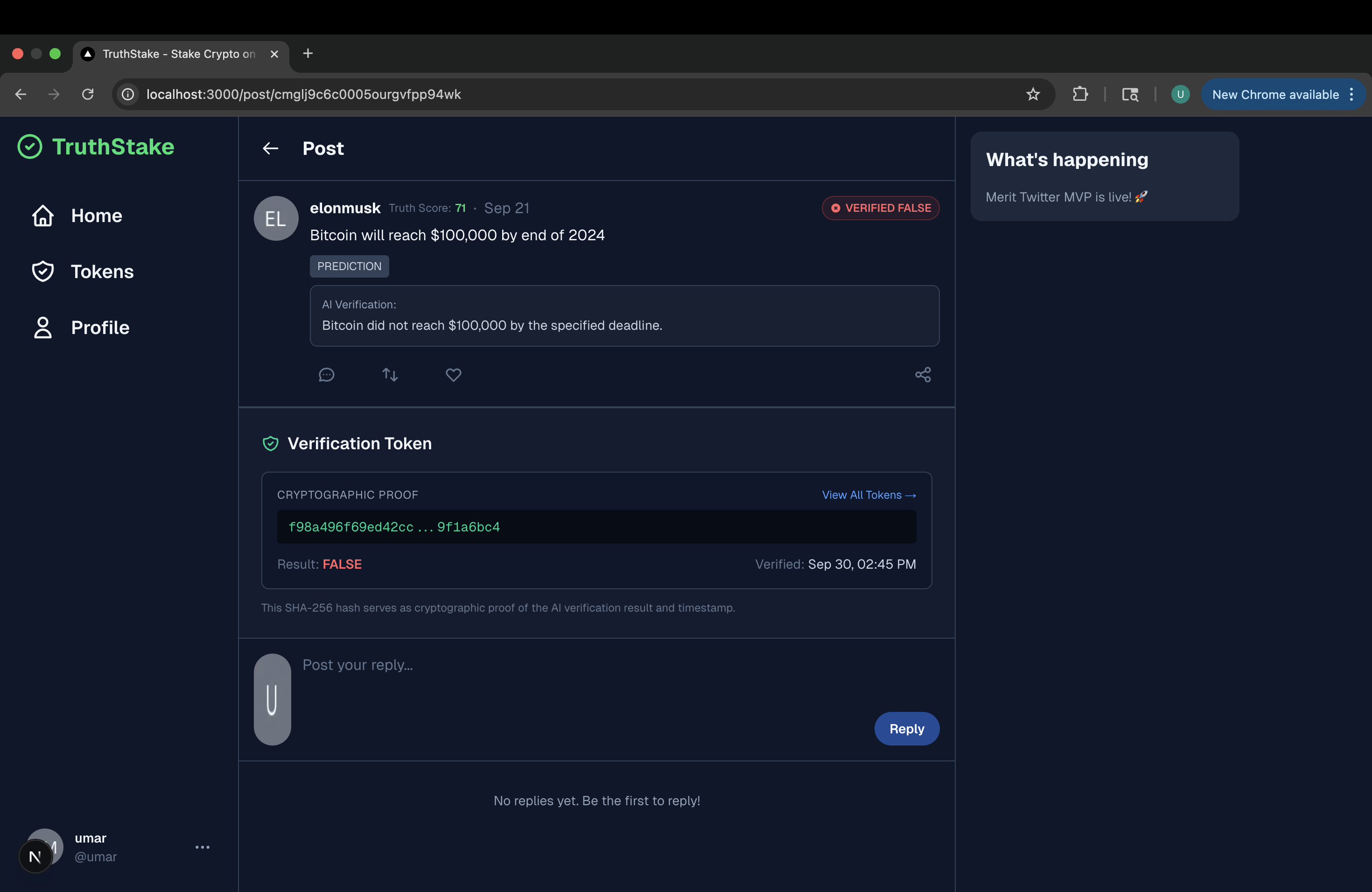Open Chrome extensions puzzle icon
This screenshot has width=1372, height=892.
click(1080, 95)
